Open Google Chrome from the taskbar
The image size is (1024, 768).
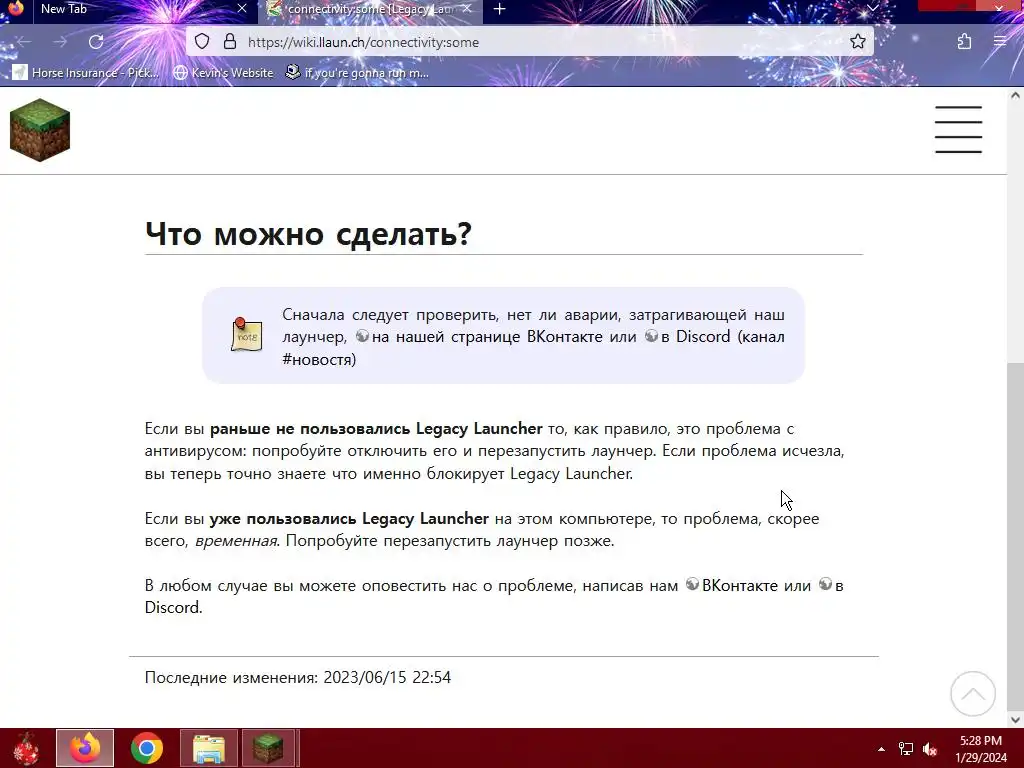(146, 748)
